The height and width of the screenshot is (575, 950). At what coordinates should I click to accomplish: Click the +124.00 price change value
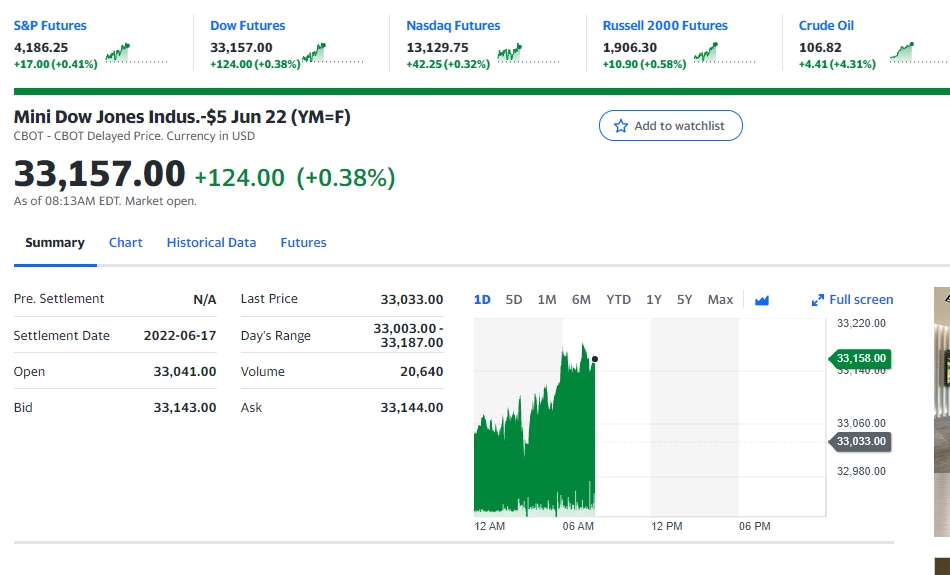239,178
